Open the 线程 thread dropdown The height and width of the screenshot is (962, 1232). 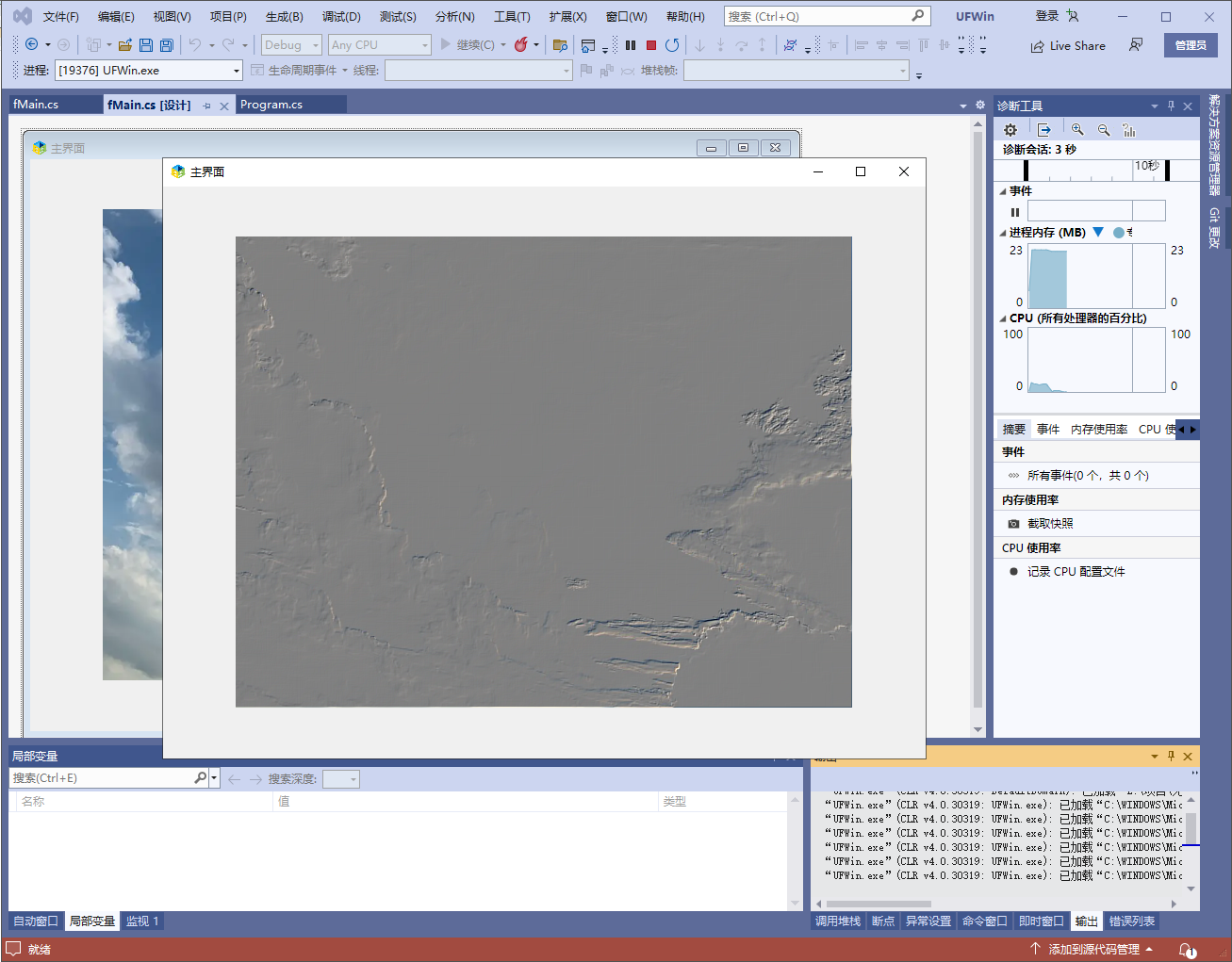point(478,71)
